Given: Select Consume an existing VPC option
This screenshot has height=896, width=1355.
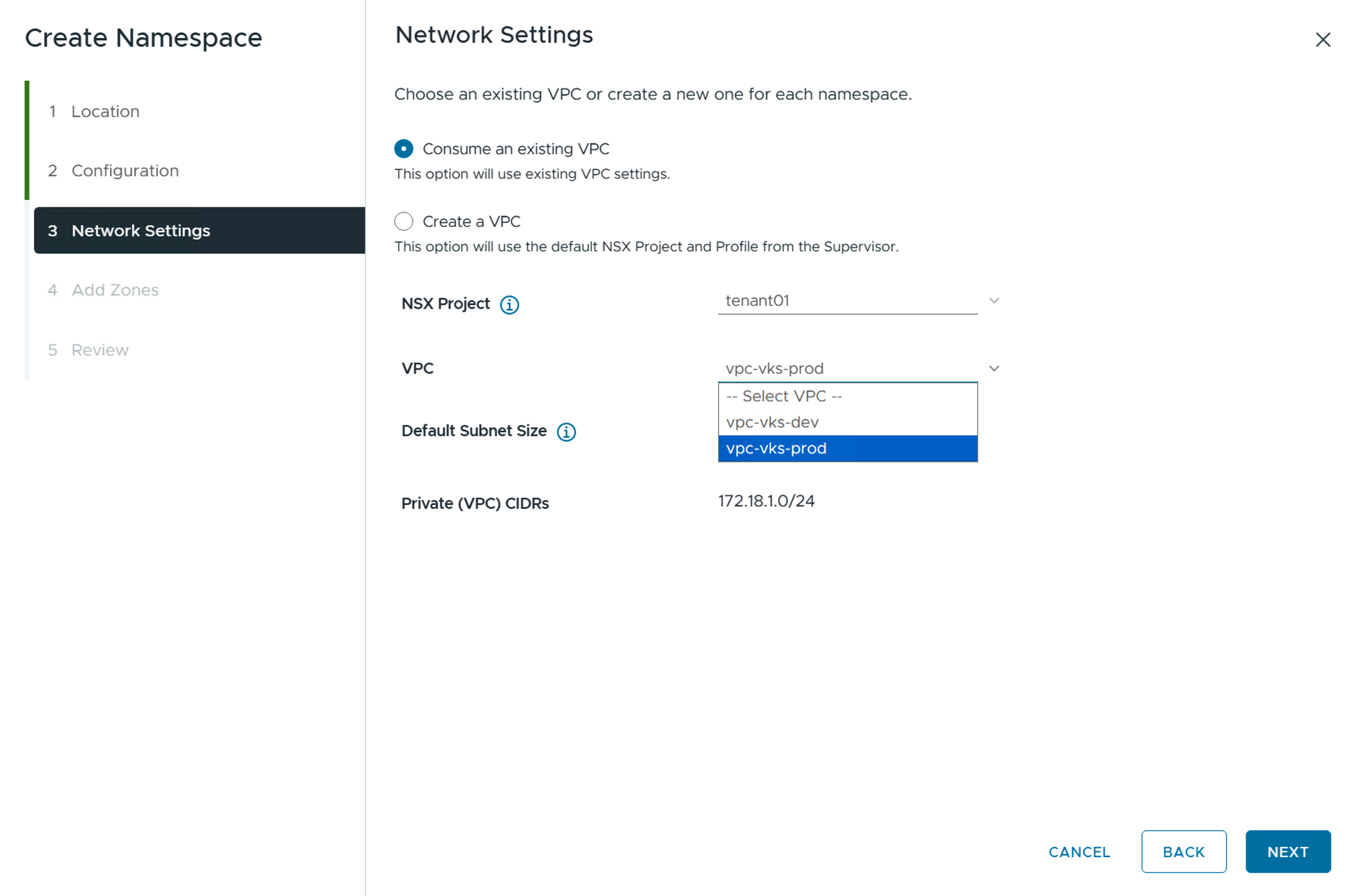Looking at the screenshot, I should 404,149.
